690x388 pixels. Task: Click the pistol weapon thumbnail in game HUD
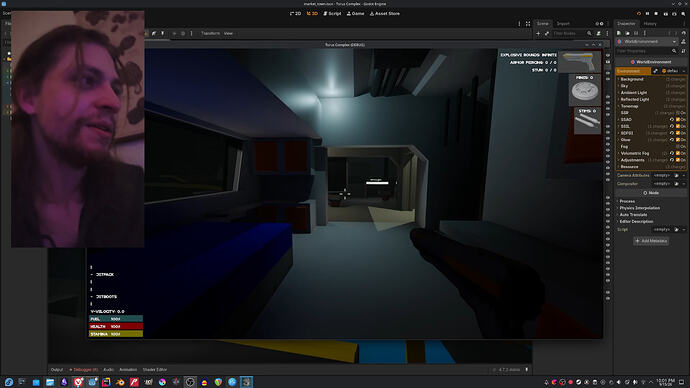pos(580,62)
